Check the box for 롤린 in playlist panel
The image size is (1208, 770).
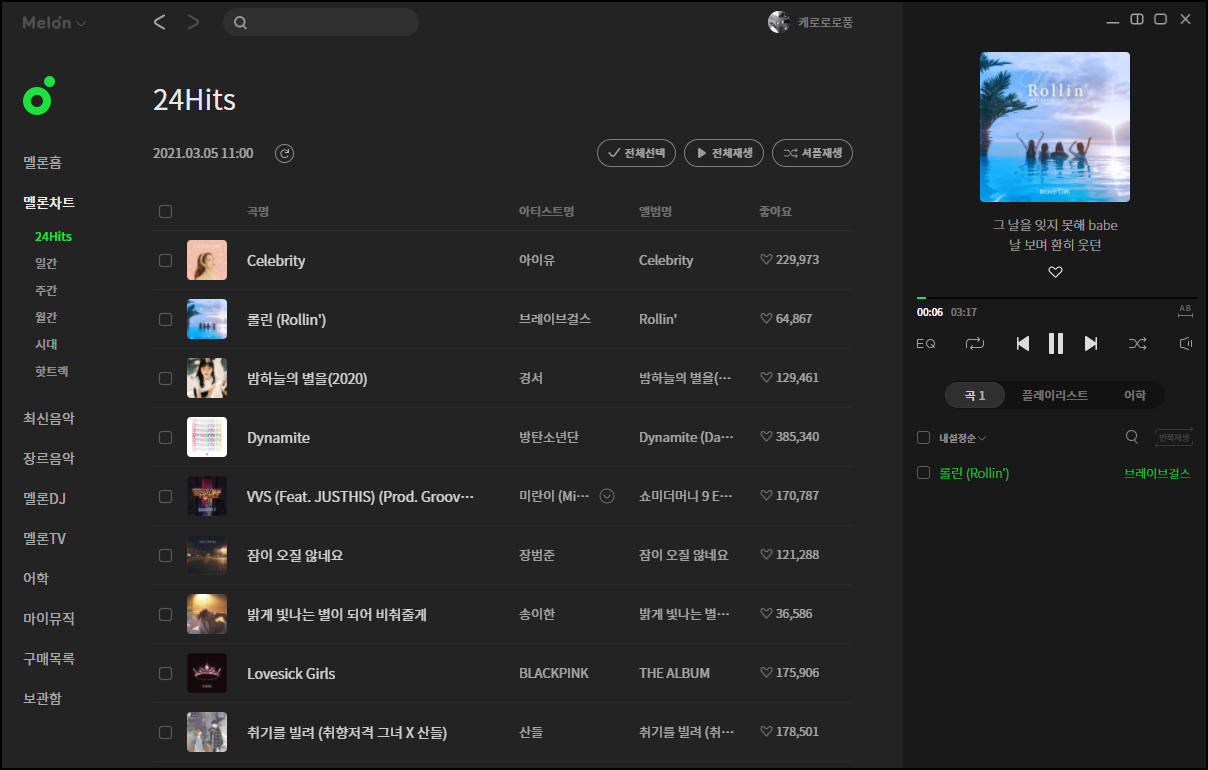coord(923,473)
